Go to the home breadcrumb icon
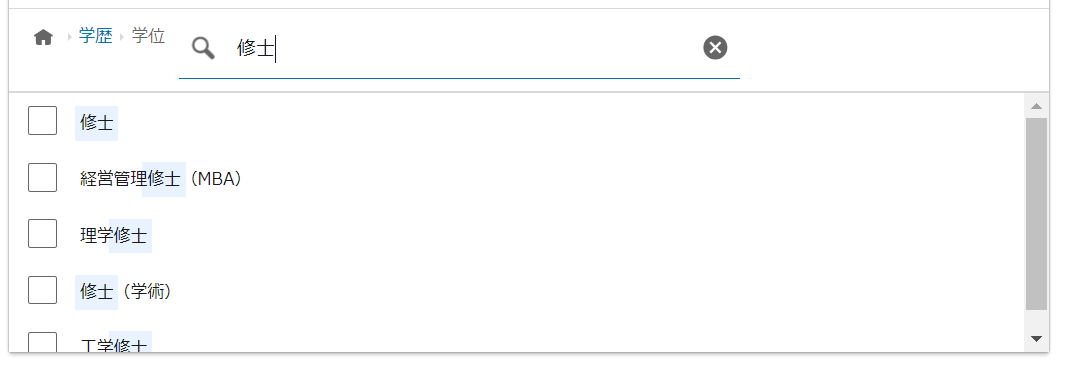Viewport: 1067px width, 366px height. 44,37
